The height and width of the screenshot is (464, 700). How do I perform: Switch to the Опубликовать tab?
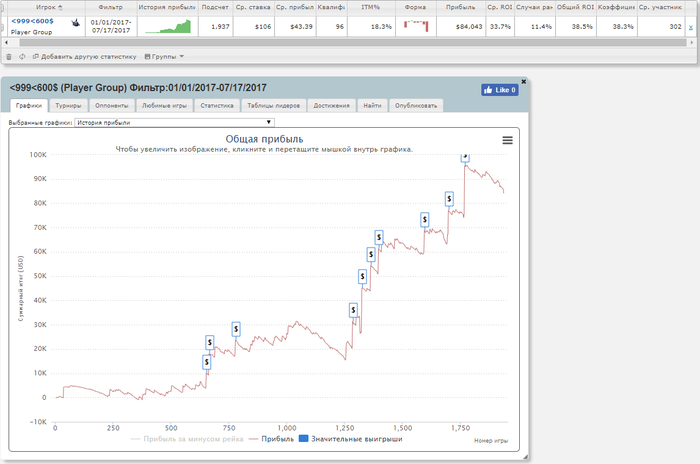click(x=416, y=106)
